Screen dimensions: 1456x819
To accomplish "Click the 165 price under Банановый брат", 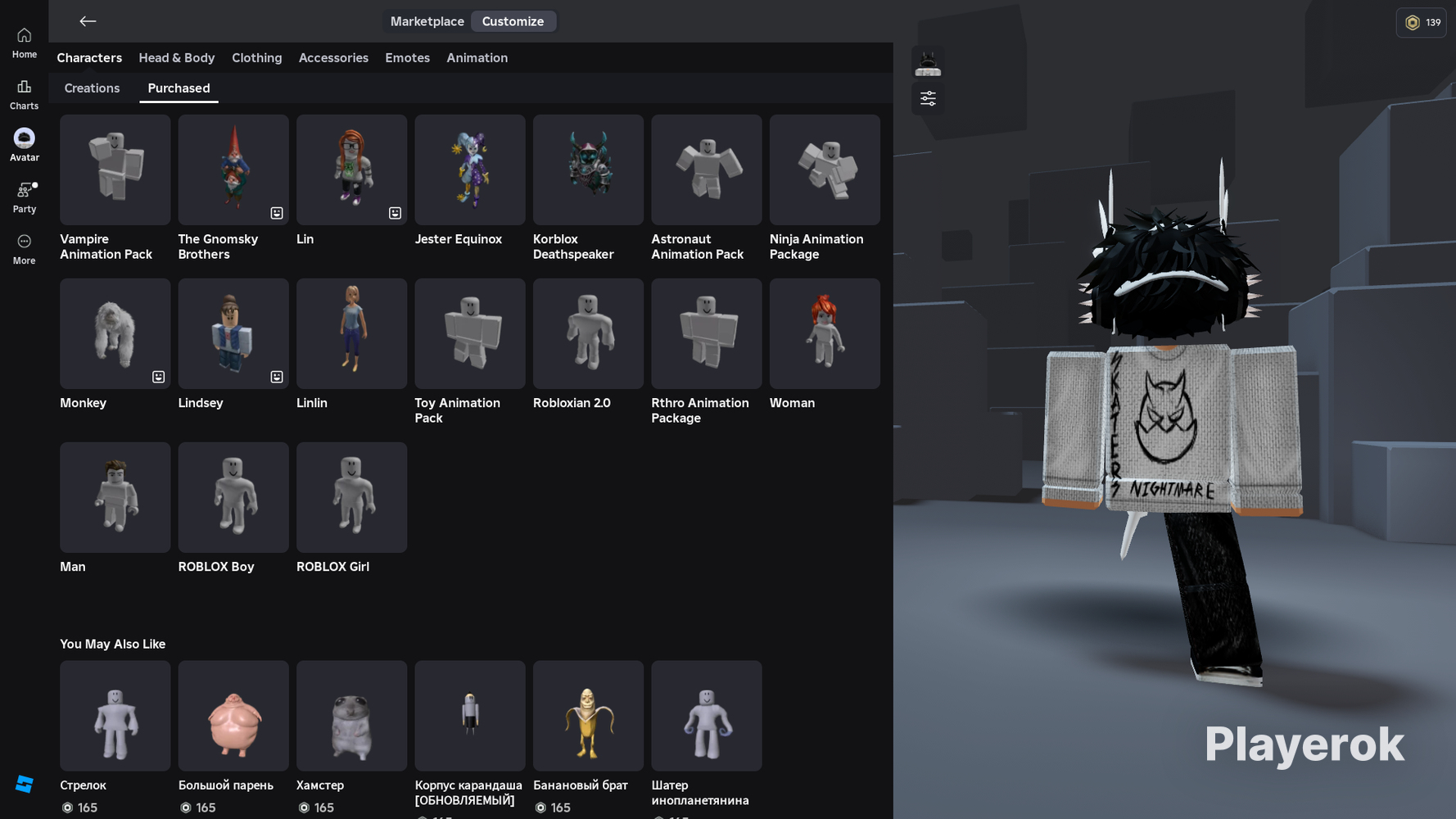I will point(553,808).
